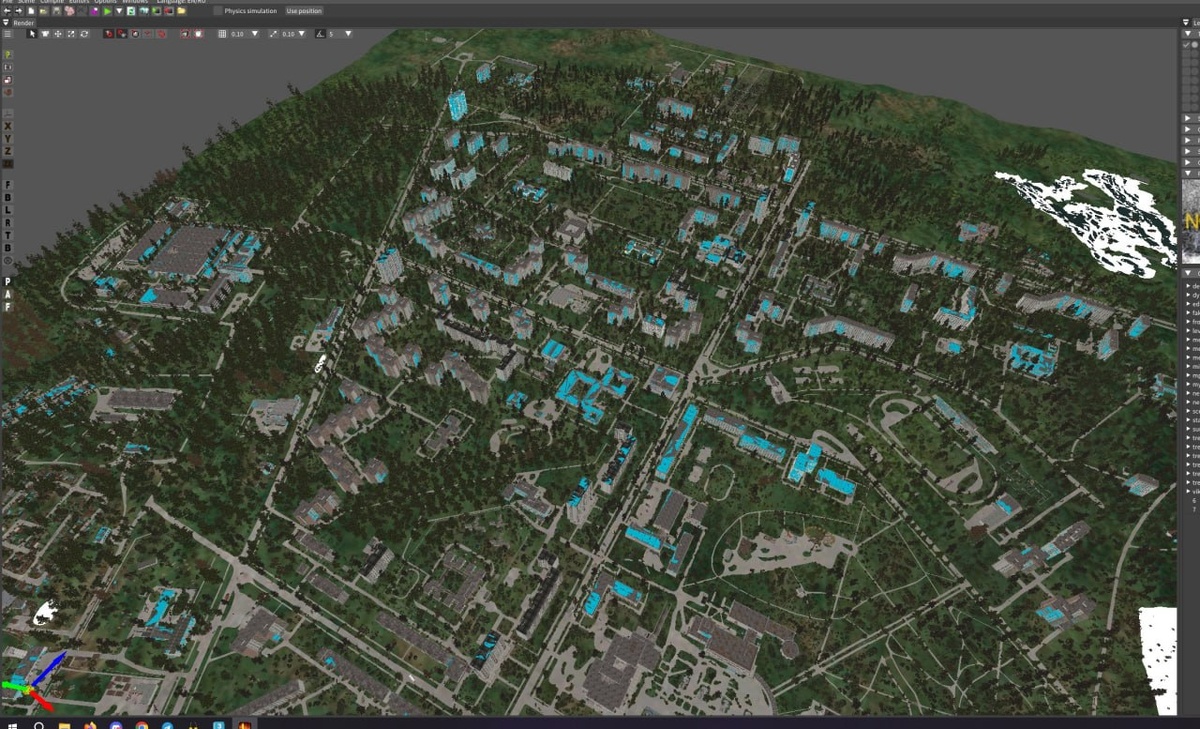
Task: Open the angle snap value dropdown
Action: tap(348, 34)
